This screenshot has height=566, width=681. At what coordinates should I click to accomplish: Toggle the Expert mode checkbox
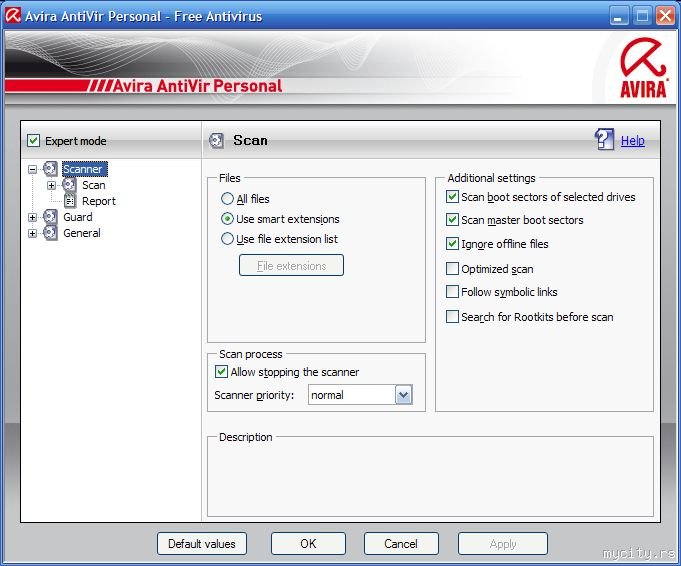(x=33, y=141)
